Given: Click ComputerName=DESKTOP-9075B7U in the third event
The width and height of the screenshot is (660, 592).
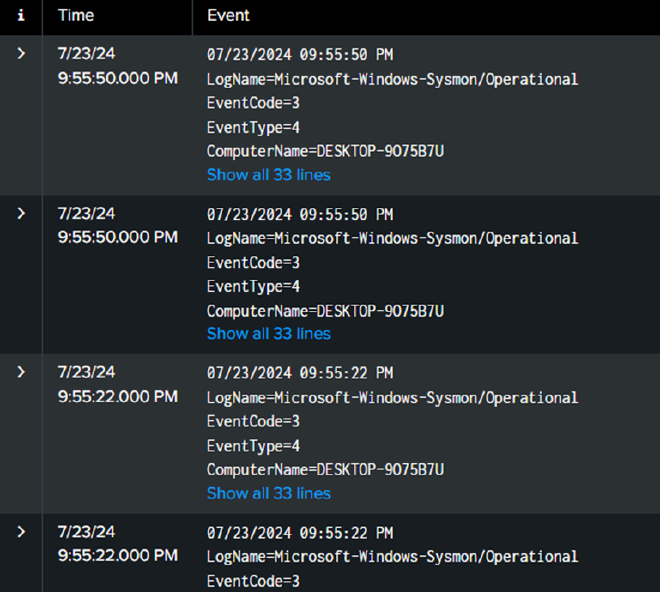Looking at the screenshot, I should pos(325,469).
